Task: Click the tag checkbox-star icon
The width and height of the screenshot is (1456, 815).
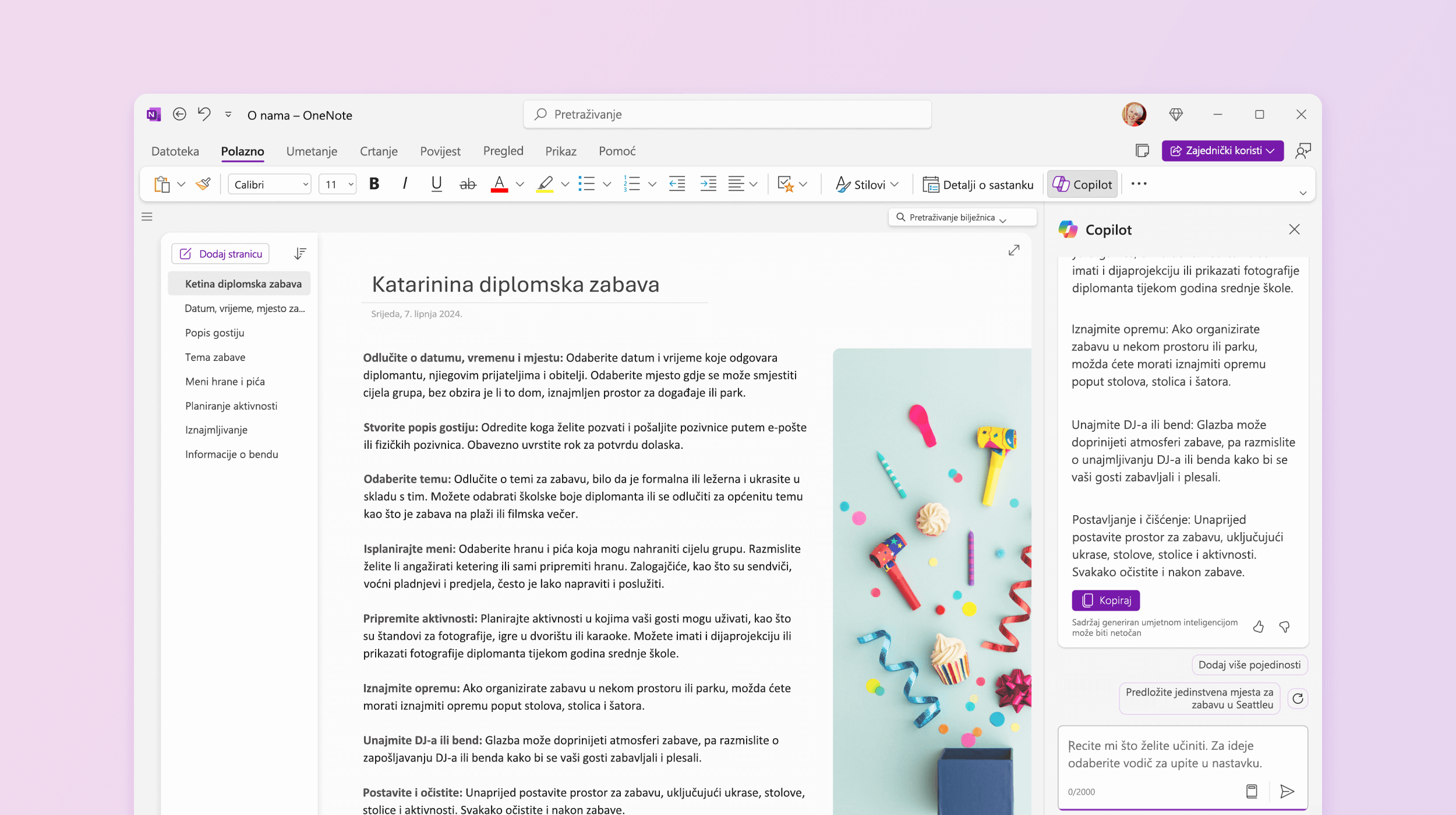Action: (786, 185)
